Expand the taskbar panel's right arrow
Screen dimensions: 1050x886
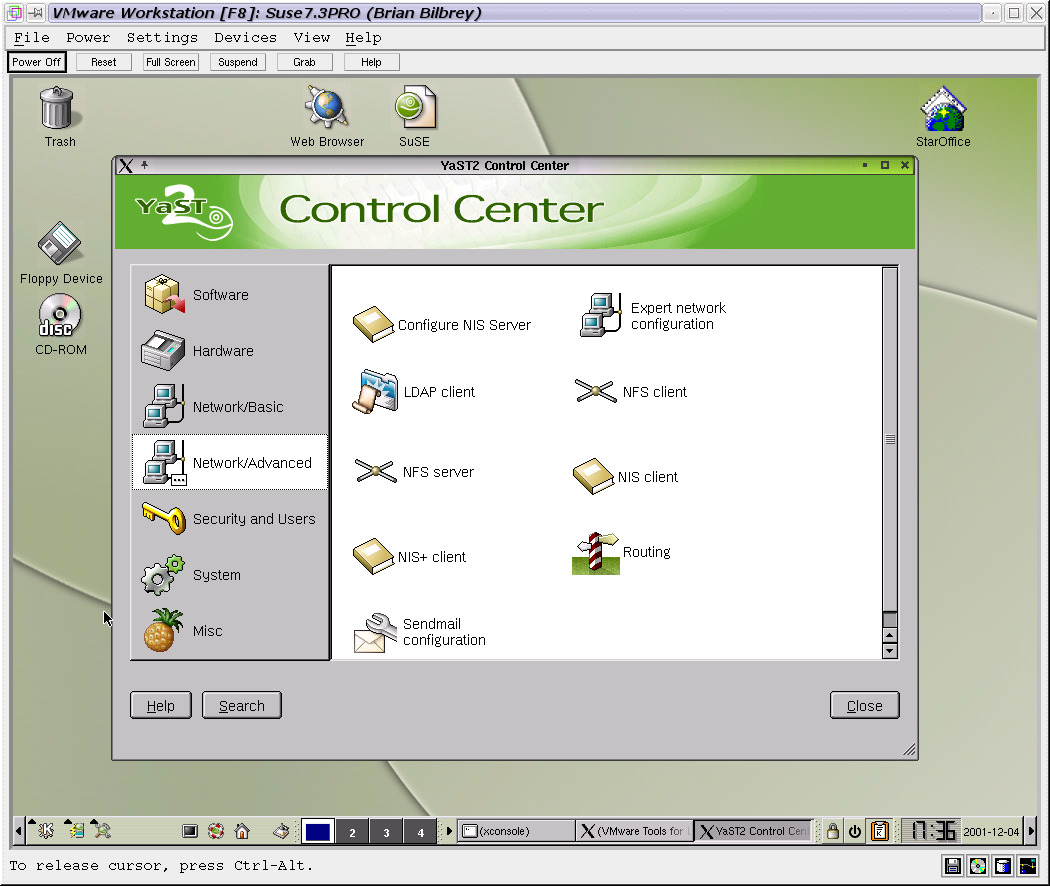pyautogui.click(x=1032, y=830)
